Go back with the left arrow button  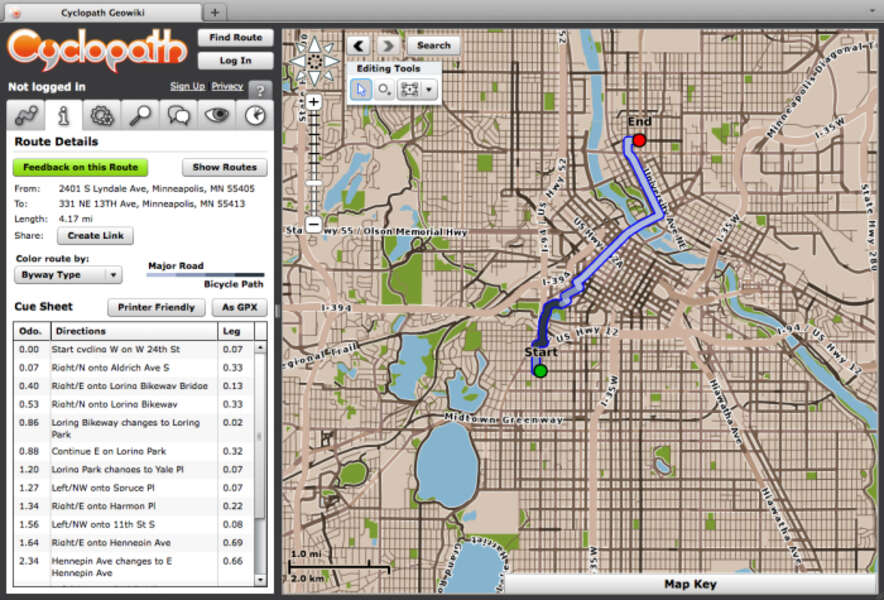tap(359, 45)
